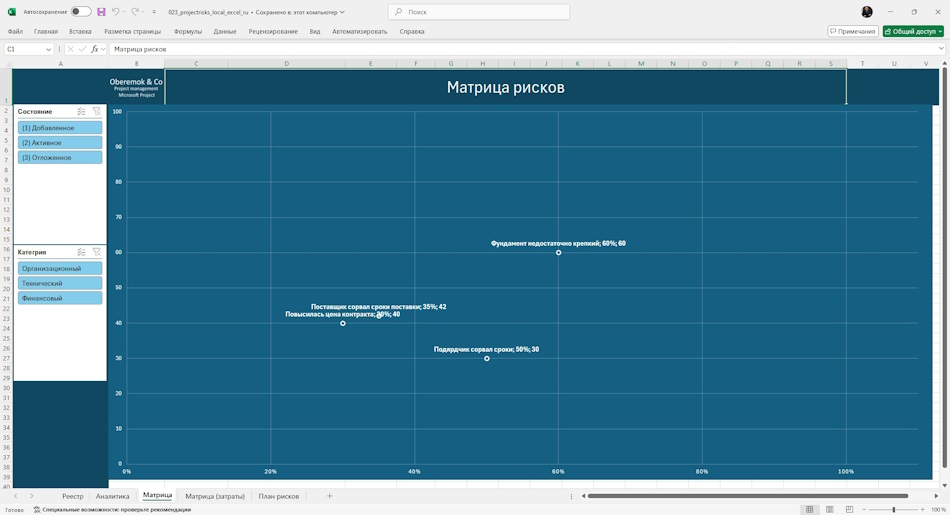
Task: Click the previous sheet navigation arrow
Action: click(x=16, y=496)
